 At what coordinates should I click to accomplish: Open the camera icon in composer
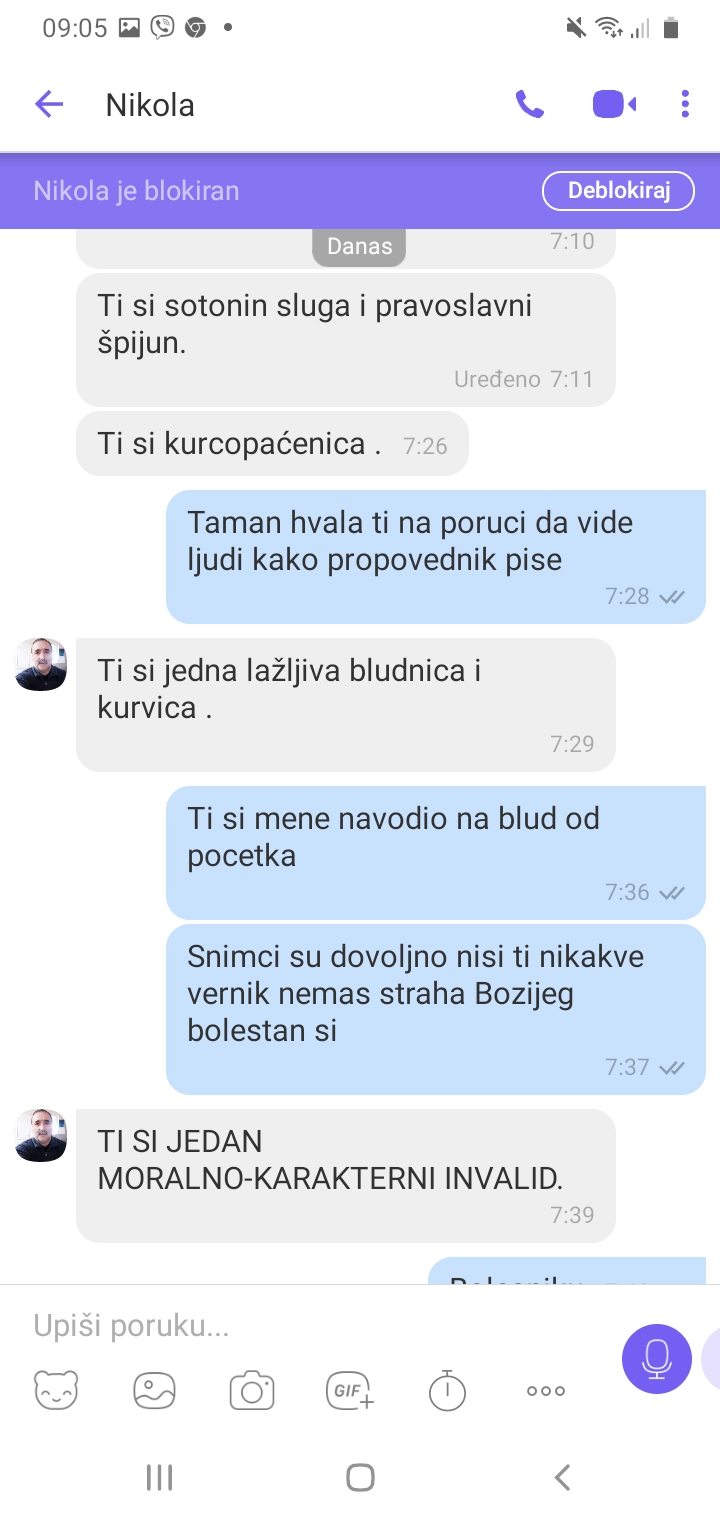pos(252,1390)
